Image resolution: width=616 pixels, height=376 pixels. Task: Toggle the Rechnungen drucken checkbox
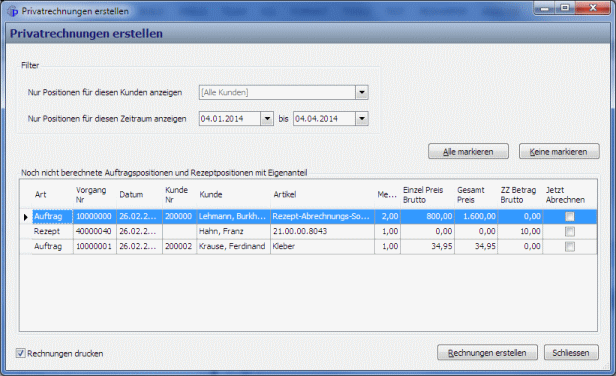(20, 353)
